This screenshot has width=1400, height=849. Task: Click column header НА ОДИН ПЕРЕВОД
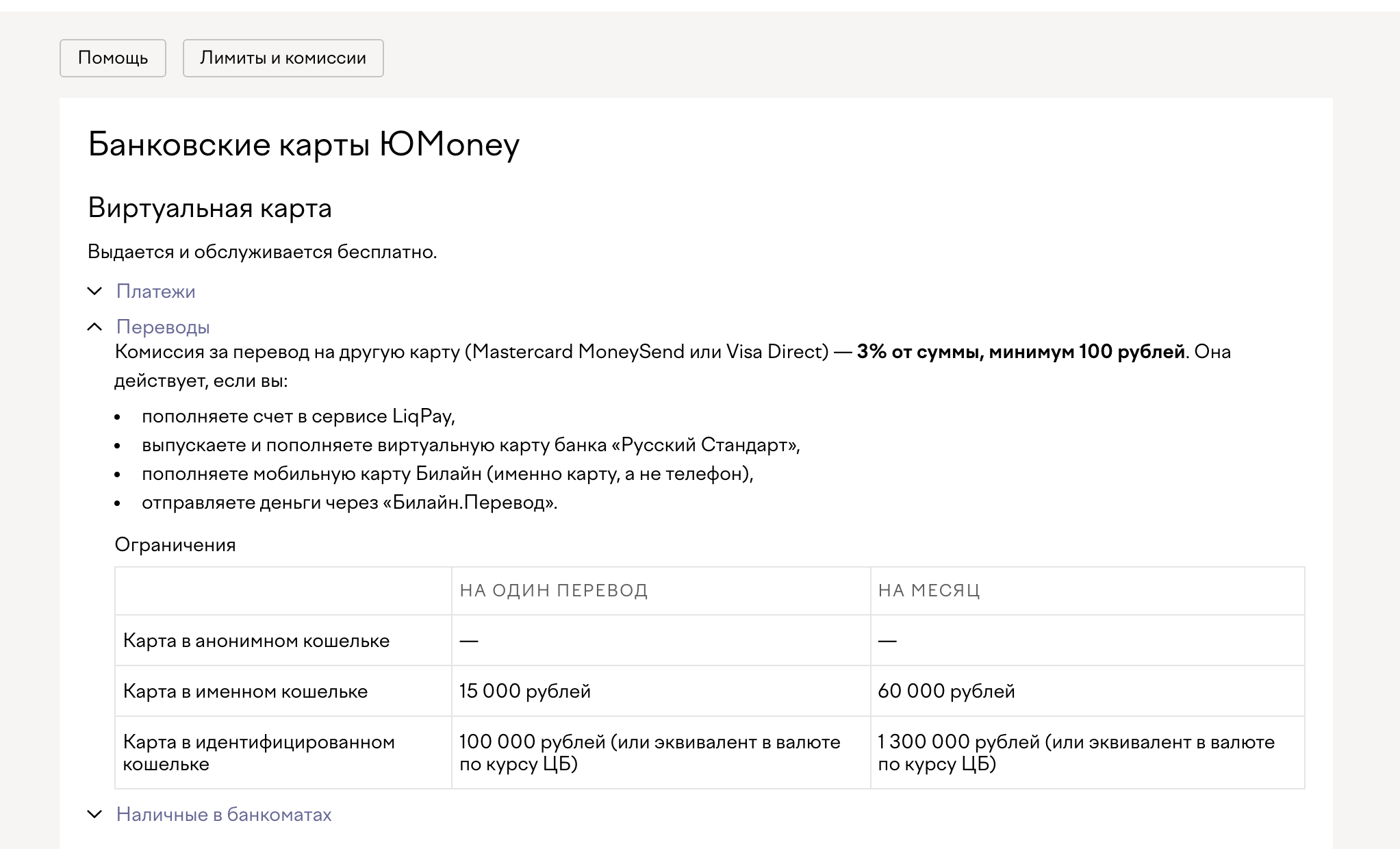click(x=554, y=591)
